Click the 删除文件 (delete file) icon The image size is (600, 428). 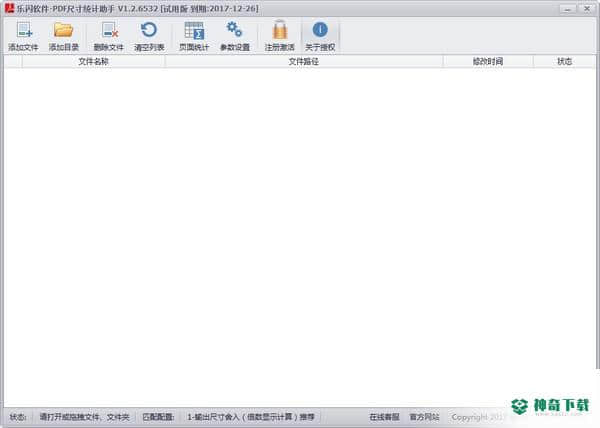point(109,36)
